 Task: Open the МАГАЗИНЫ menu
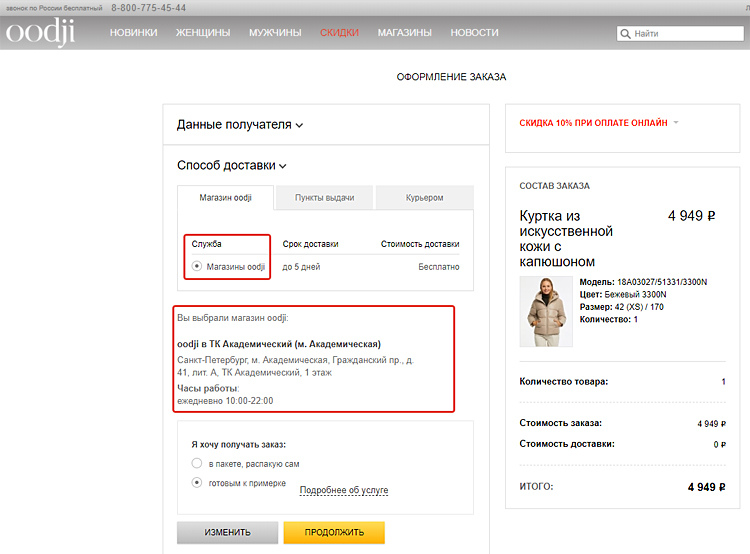(405, 33)
